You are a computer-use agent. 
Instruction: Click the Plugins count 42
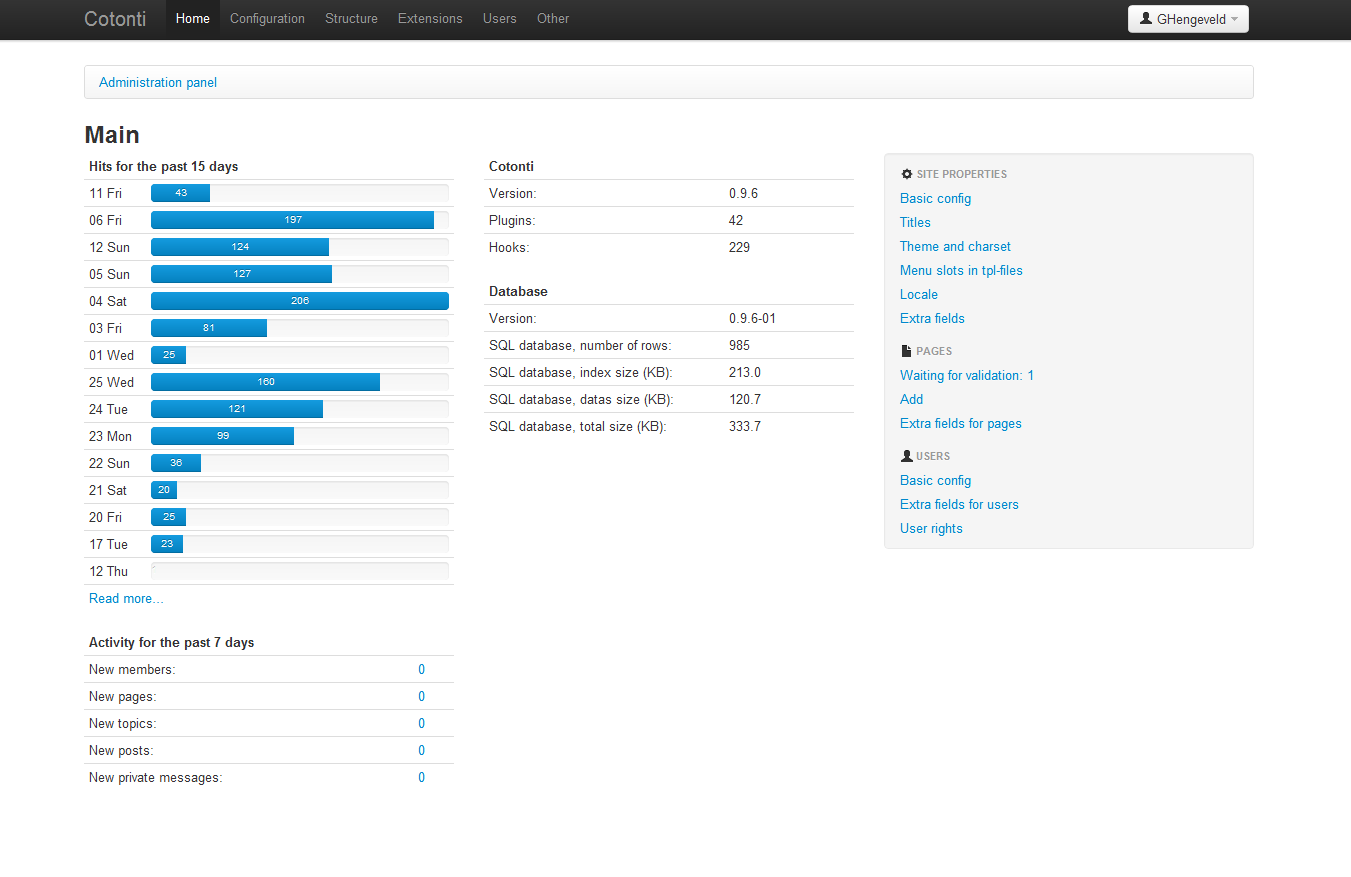pyautogui.click(x=736, y=221)
